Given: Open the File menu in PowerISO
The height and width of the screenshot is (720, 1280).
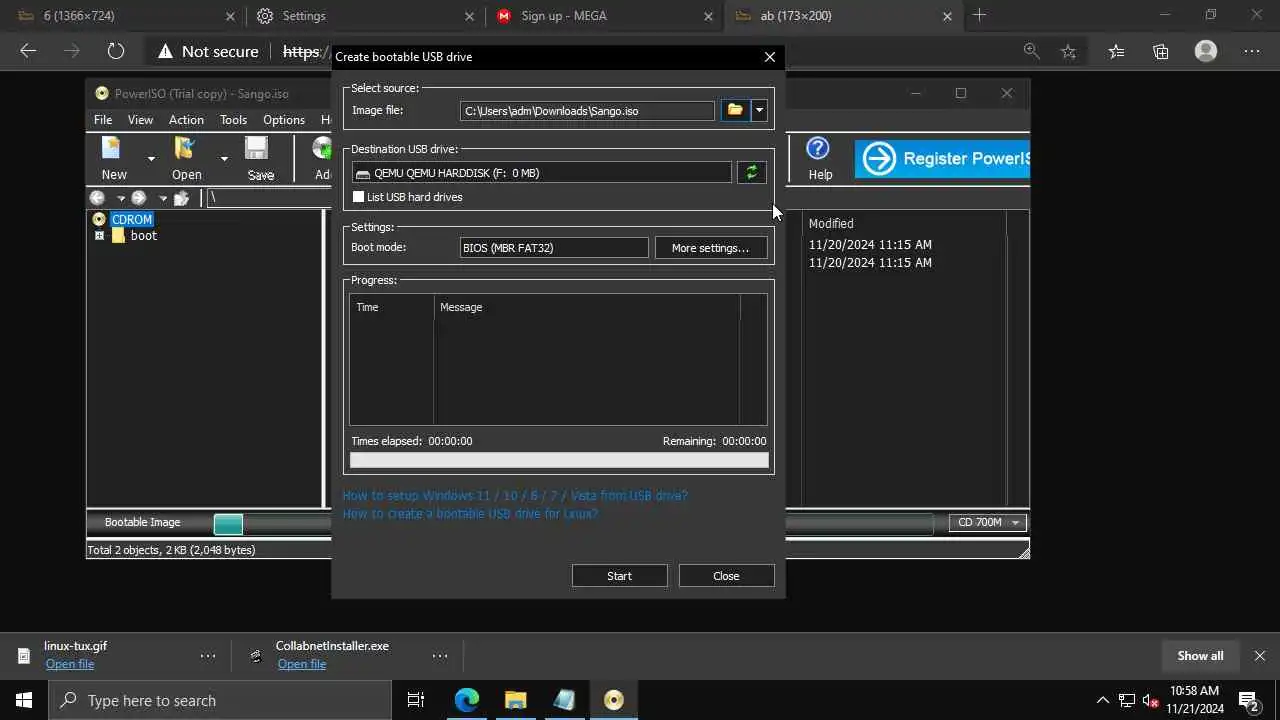Looking at the screenshot, I should tap(103, 119).
